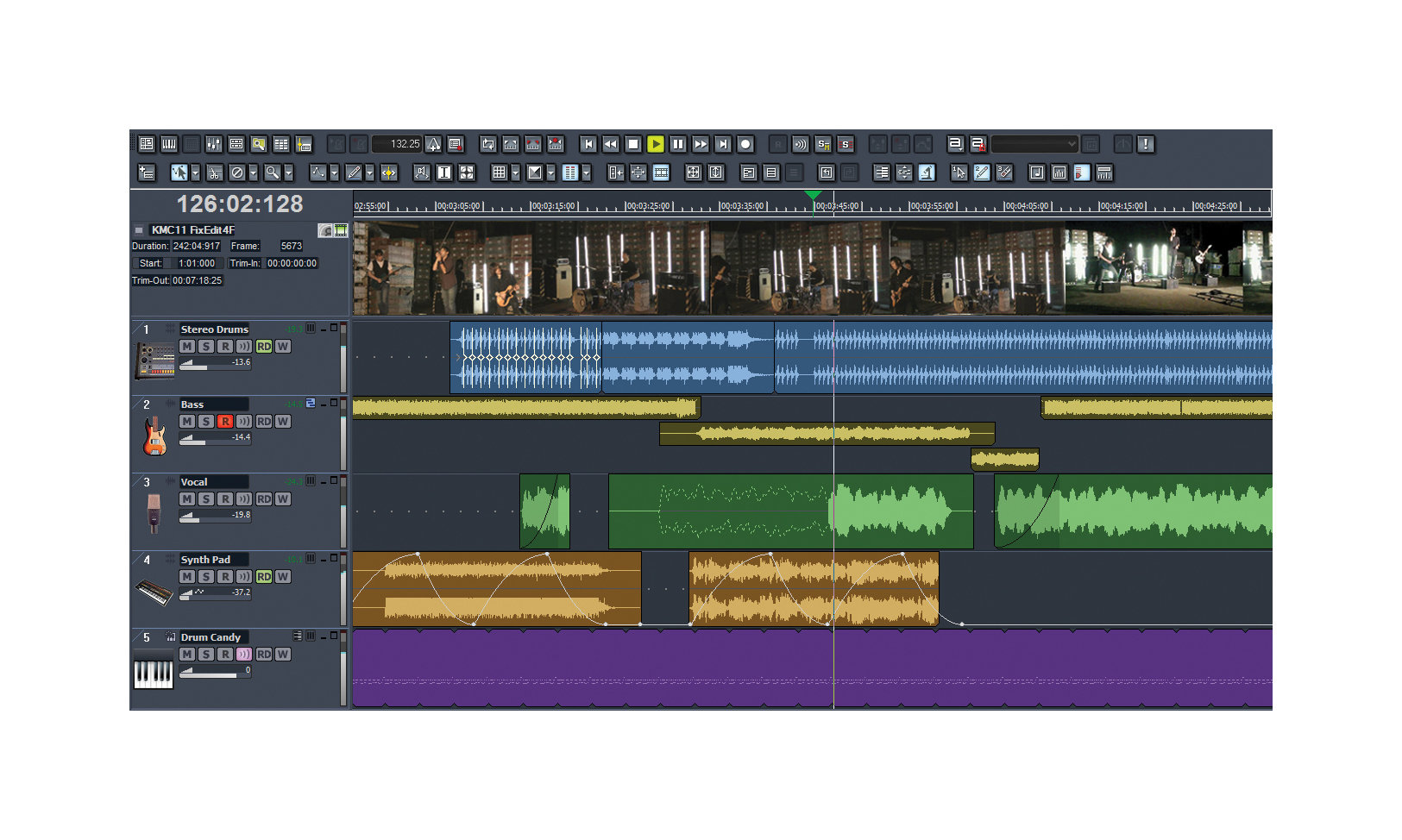Select the magnifier zoom tool
1402x840 pixels.
[272, 172]
